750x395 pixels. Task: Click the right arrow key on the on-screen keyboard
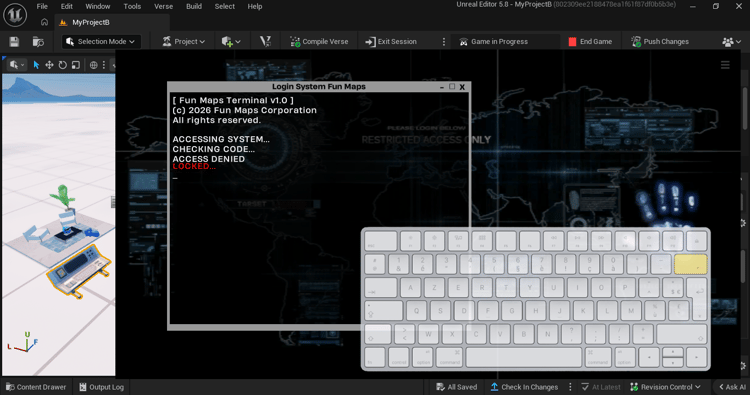coord(696,357)
